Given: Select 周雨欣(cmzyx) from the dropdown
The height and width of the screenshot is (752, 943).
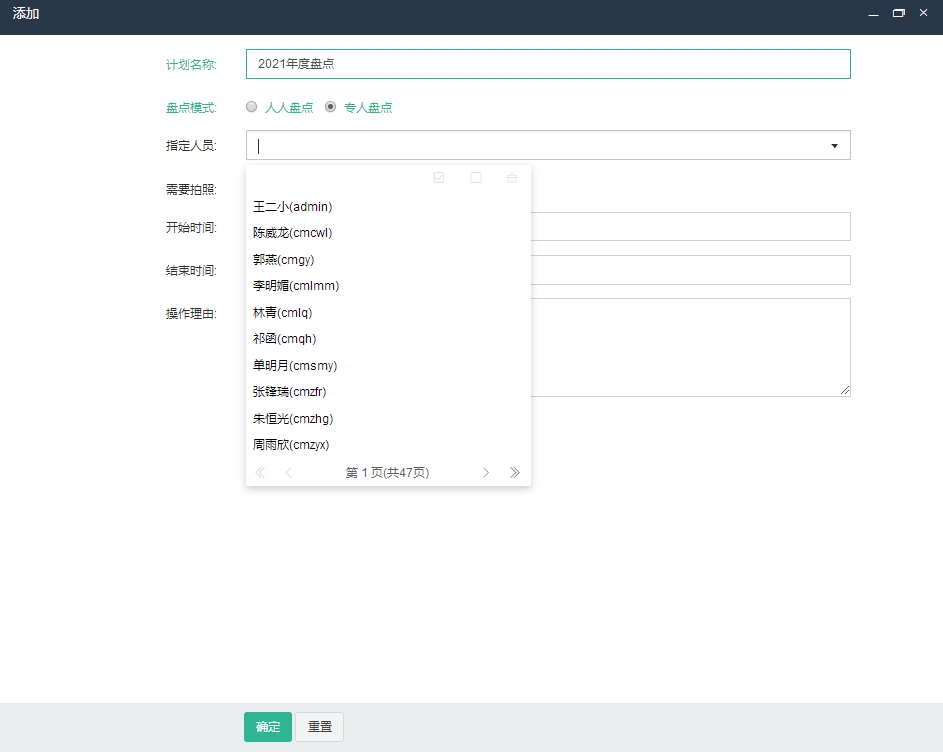Looking at the screenshot, I should (291, 445).
